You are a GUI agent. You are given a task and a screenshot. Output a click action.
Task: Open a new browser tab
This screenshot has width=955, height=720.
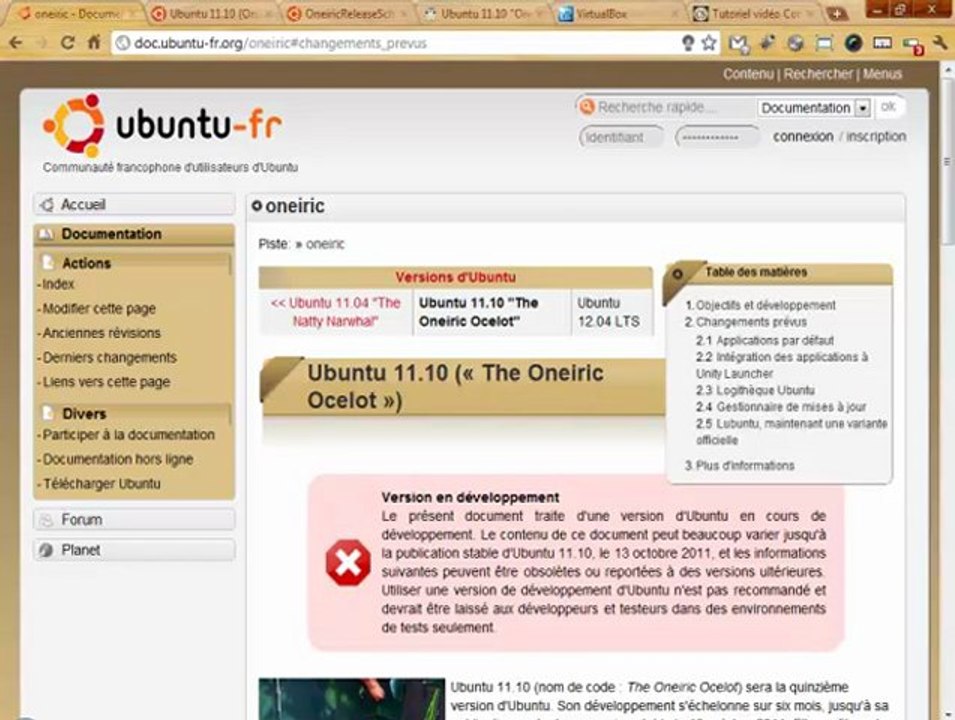tap(838, 13)
